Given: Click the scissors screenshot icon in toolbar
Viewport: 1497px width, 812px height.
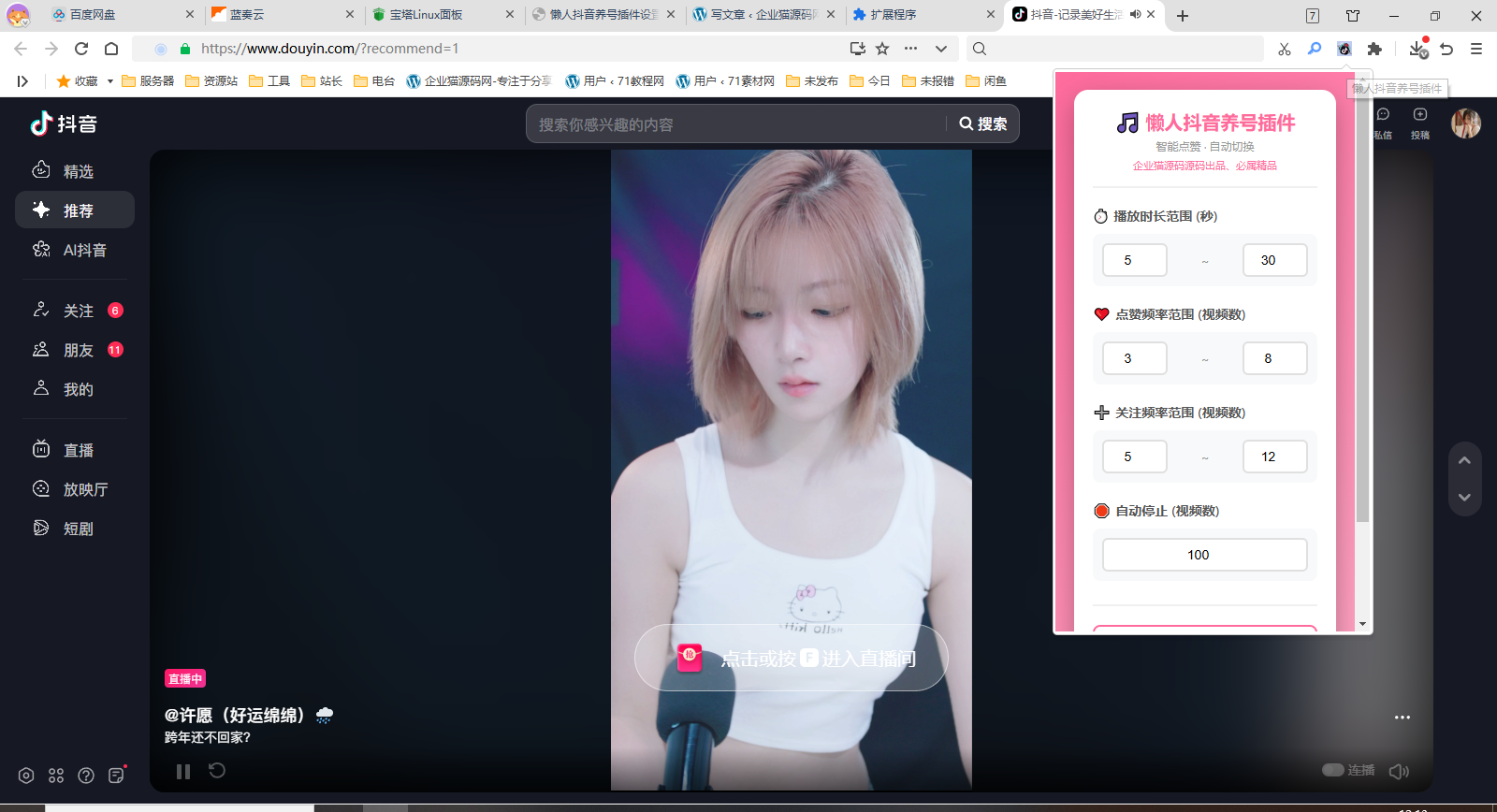Looking at the screenshot, I should (x=1285, y=49).
